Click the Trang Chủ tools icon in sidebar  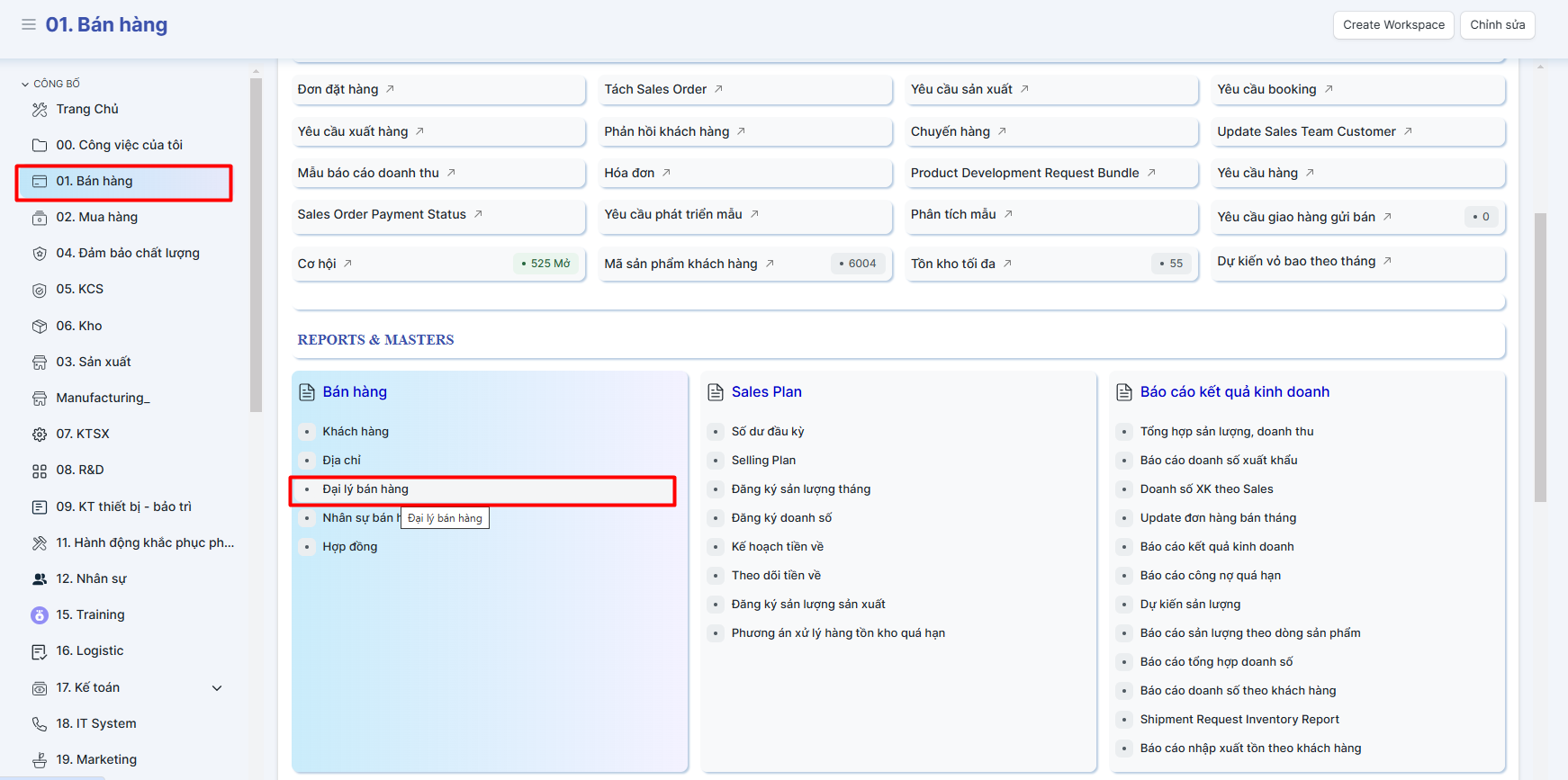click(x=40, y=110)
